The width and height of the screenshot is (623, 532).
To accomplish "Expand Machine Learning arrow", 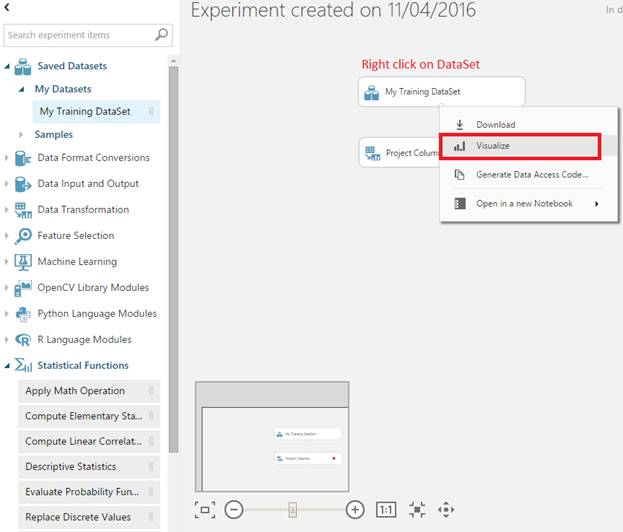I will click(x=6, y=261).
